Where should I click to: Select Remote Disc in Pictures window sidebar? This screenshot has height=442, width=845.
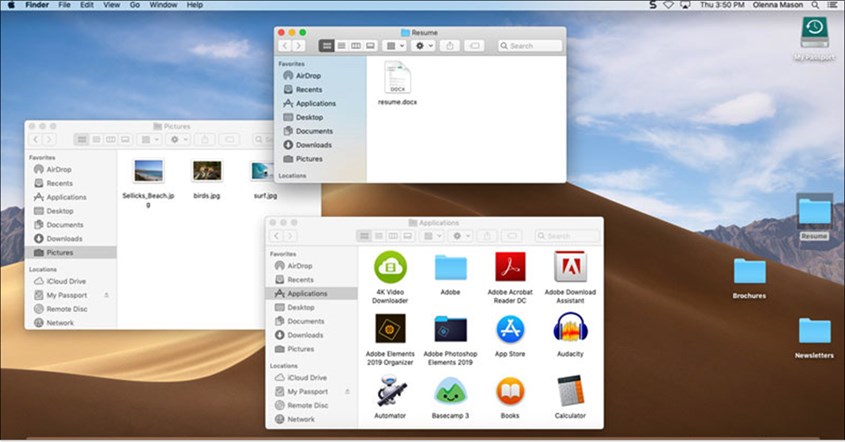(x=61, y=309)
